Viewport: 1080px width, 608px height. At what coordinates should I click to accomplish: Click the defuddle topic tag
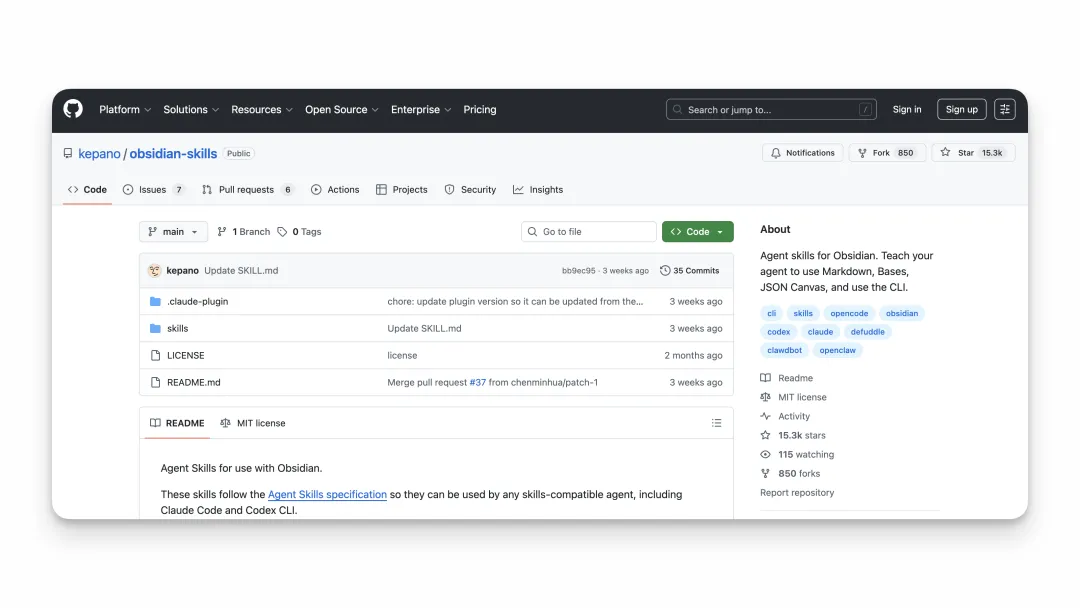[867, 332]
